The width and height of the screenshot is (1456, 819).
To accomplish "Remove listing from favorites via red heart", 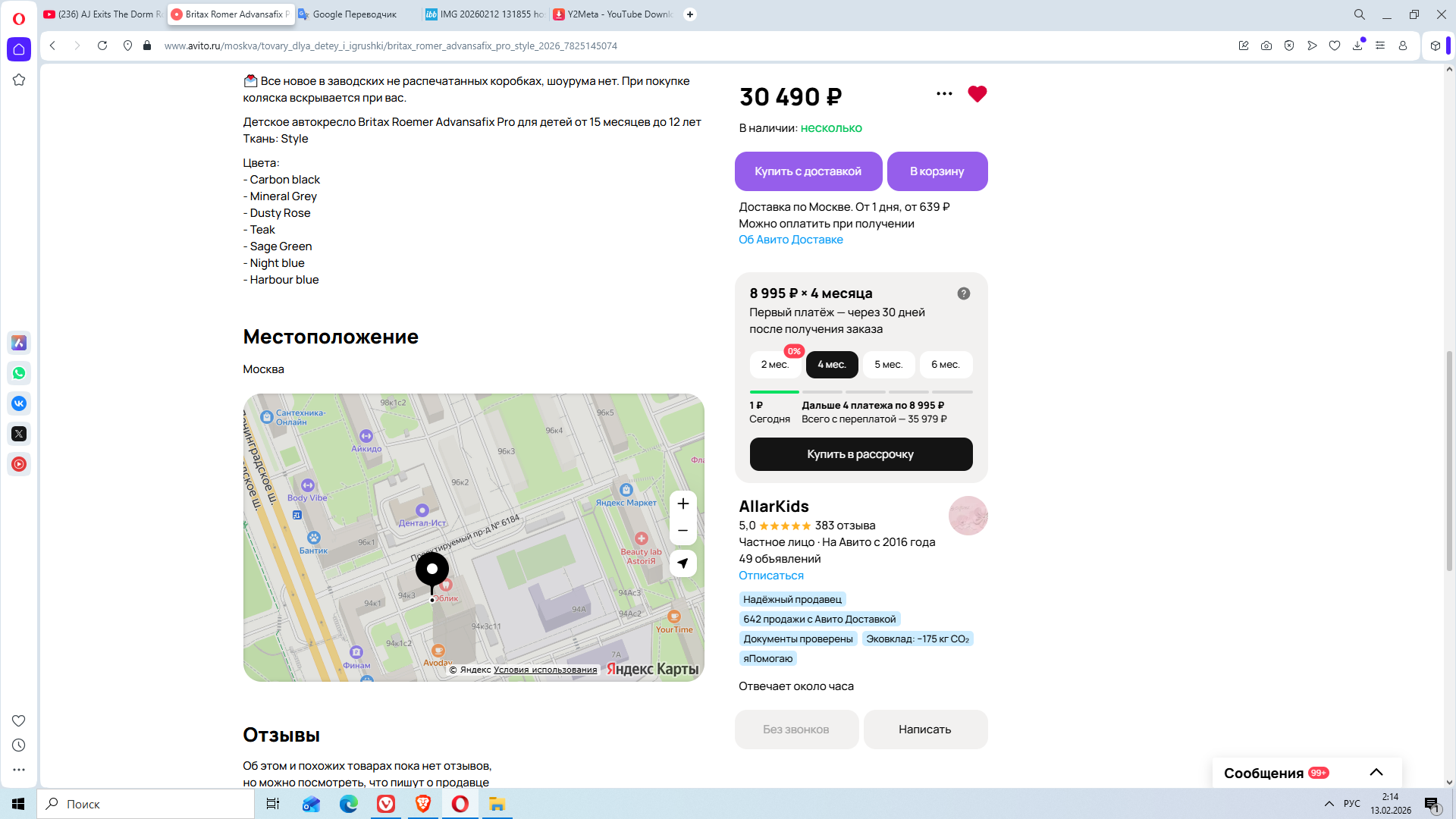I will point(977,94).
